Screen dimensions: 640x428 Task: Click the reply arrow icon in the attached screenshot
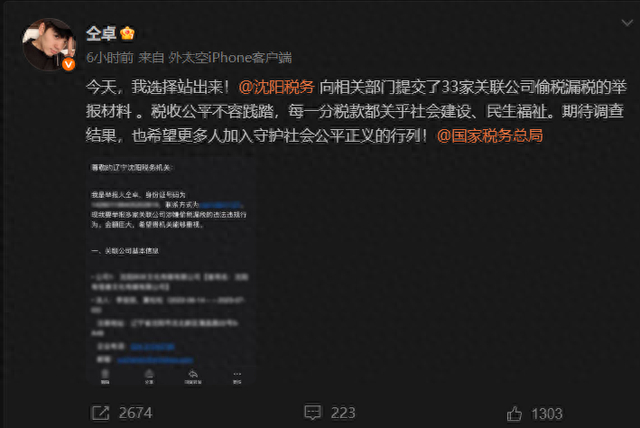(x=193, y=376)
